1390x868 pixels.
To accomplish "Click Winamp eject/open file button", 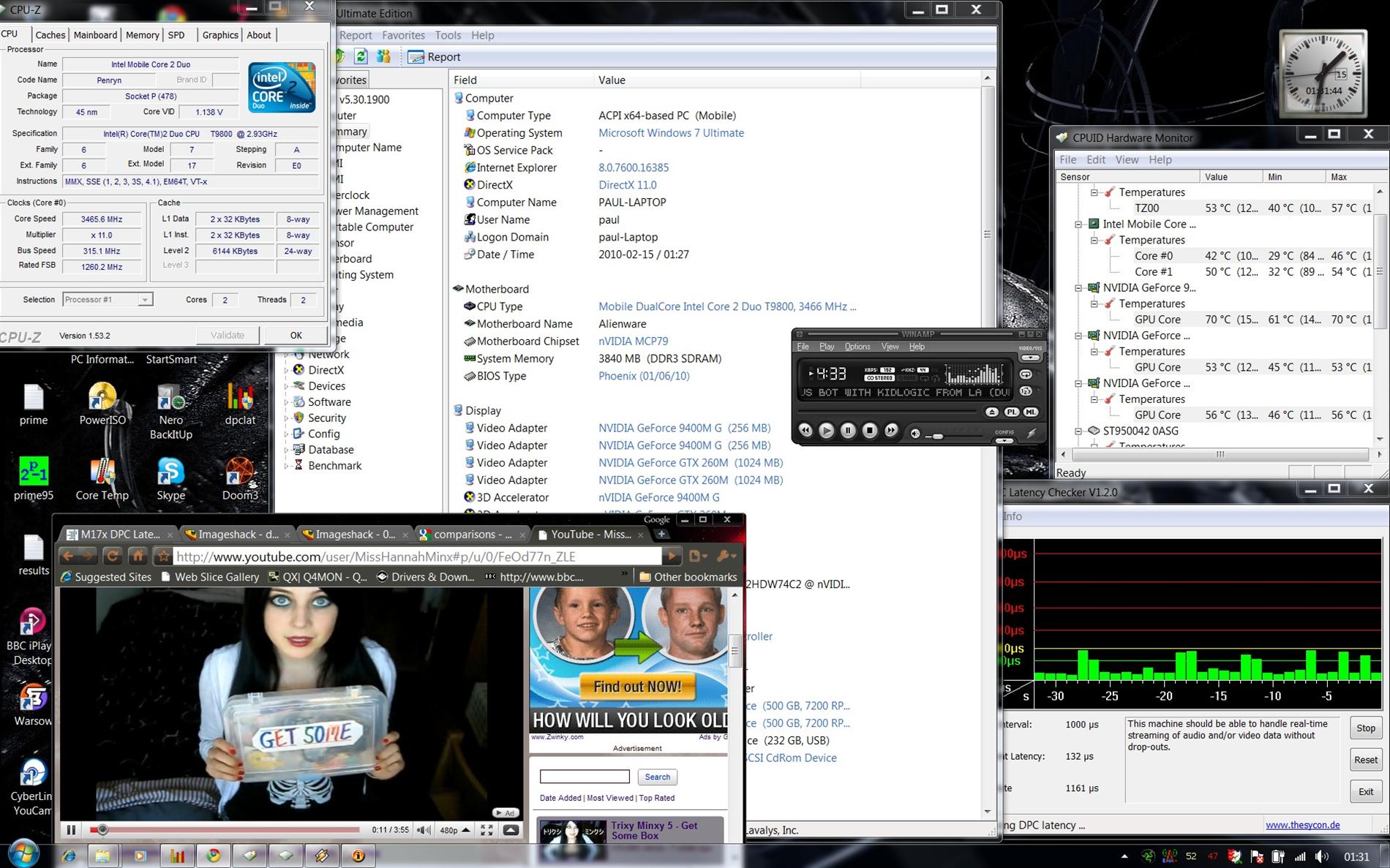I will click(992, 412).
